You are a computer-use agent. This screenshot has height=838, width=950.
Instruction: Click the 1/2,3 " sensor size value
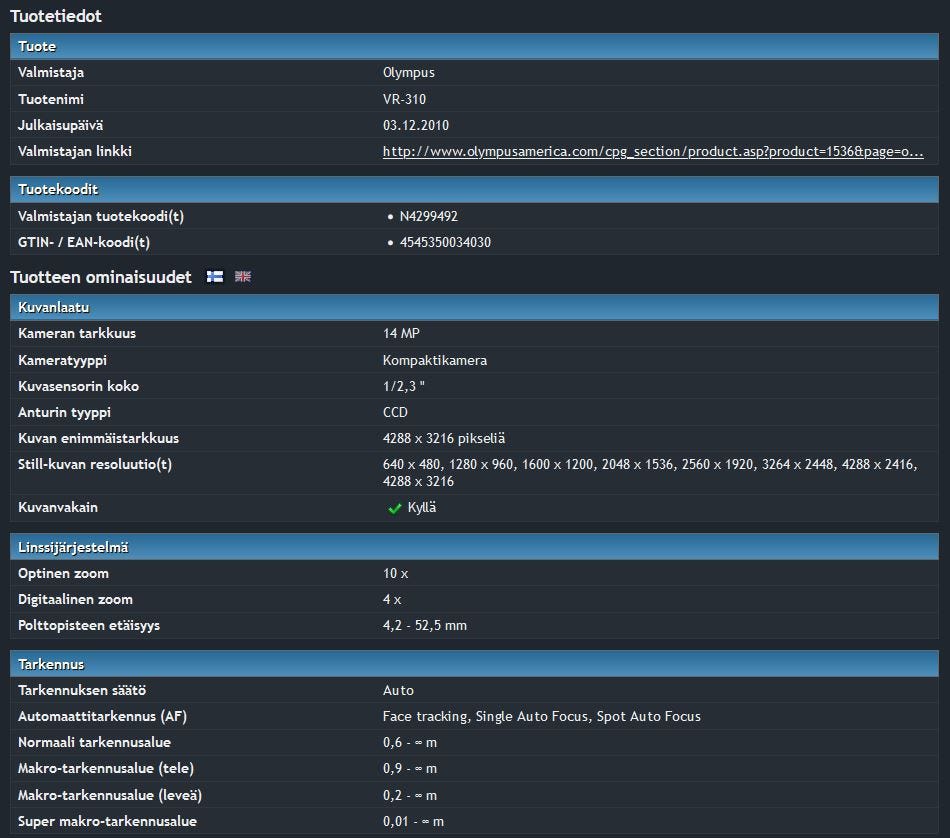pyautogui.click(x=404, y=386)
